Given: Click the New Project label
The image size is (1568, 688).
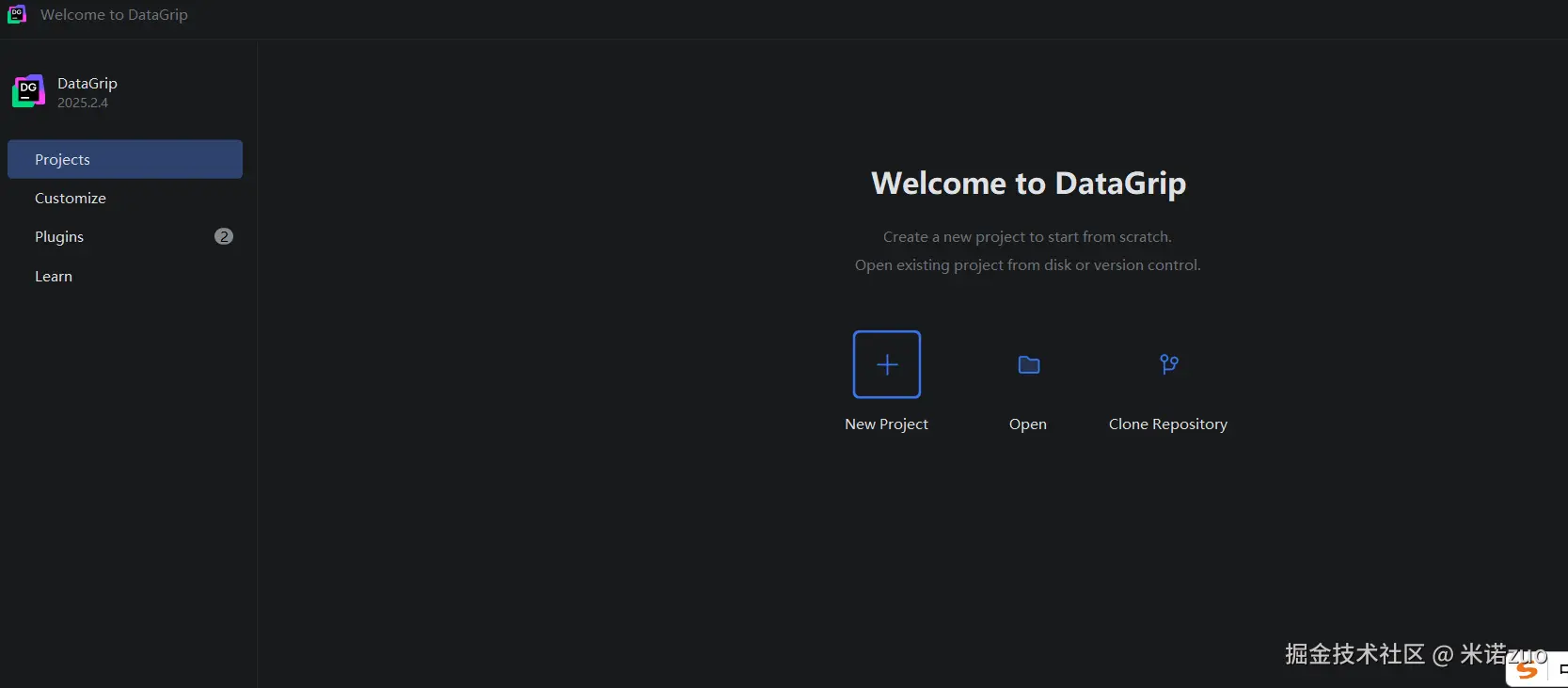Looking at the screenshot, I should tap(886, 424).
